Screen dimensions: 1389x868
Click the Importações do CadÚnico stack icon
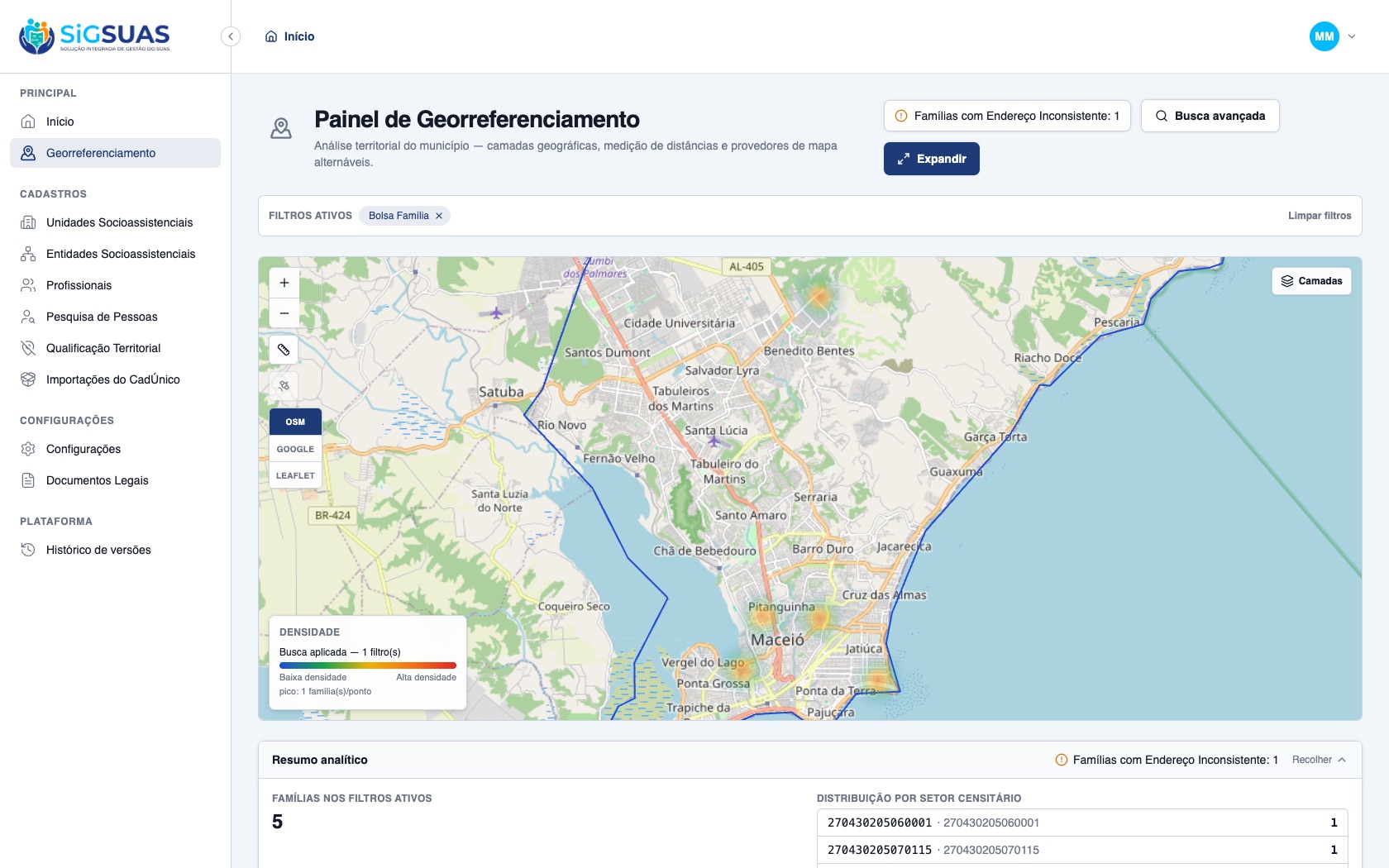coord(28,379)
